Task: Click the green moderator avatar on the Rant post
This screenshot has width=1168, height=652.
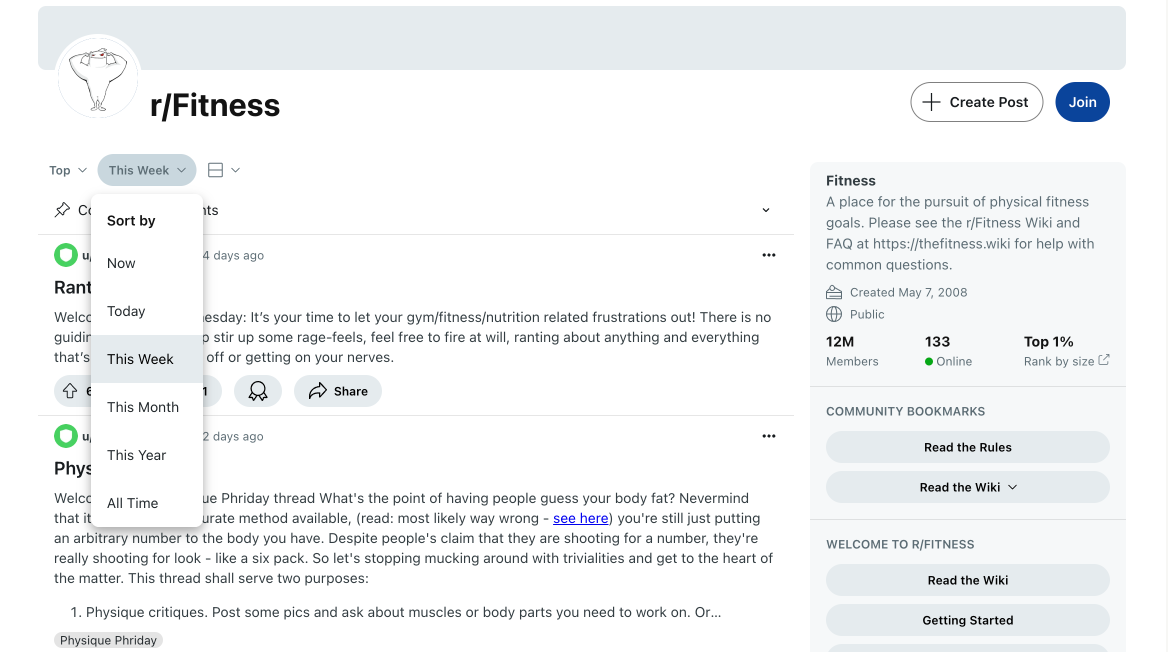Action: point(66,255)
